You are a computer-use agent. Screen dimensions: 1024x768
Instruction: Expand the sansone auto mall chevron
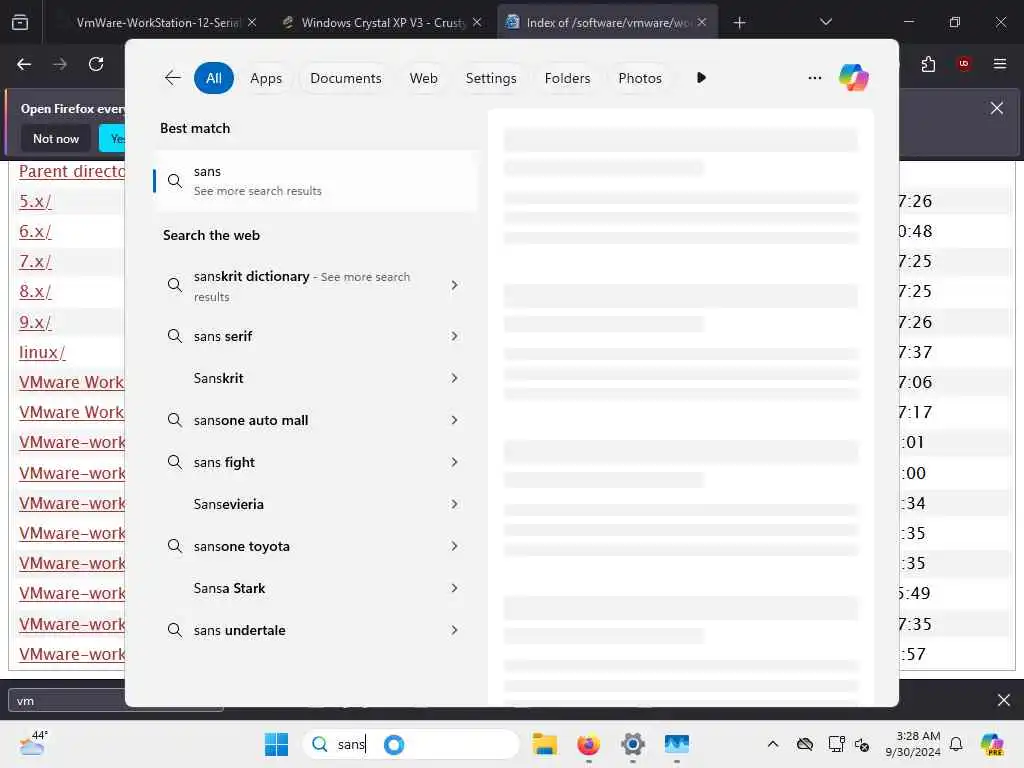click(x=455, y=420)
